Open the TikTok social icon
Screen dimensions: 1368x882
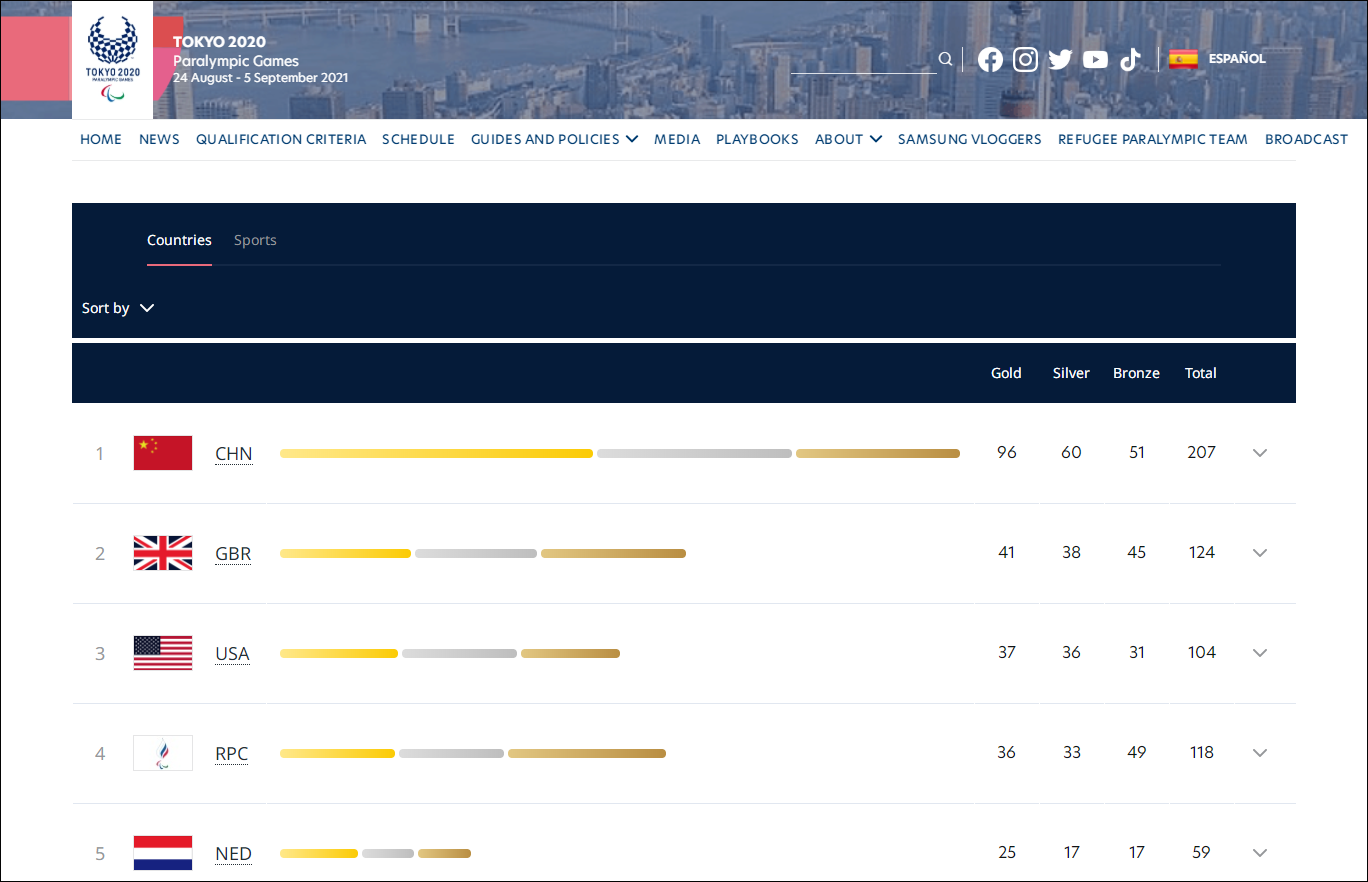pos(1130,60)
